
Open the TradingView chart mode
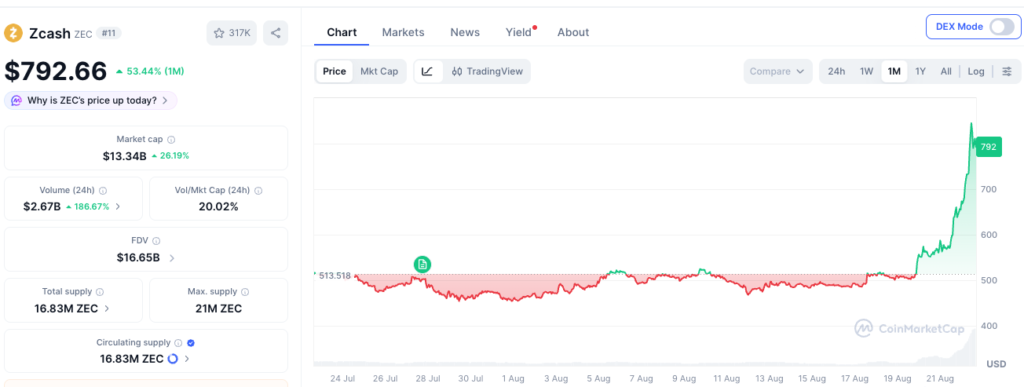487,71
